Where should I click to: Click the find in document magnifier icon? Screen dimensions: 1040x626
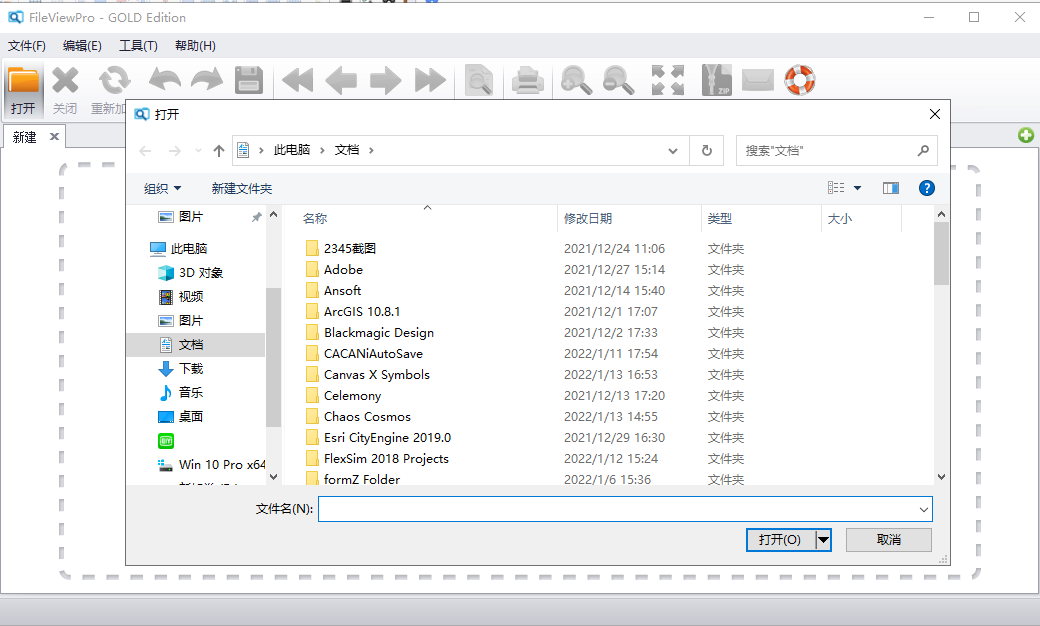pos(479,80)
